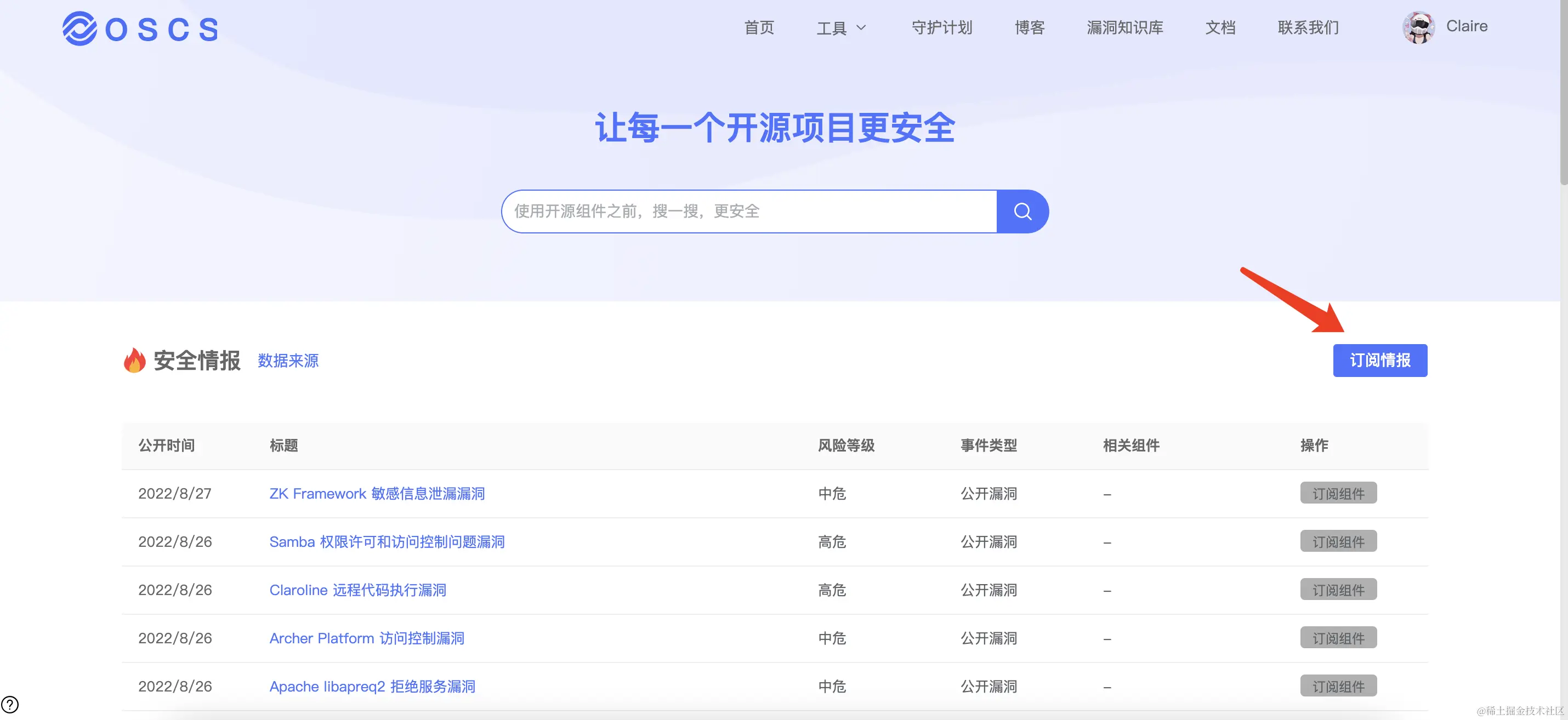Go to the 博客 page

tap(1029, 28)
